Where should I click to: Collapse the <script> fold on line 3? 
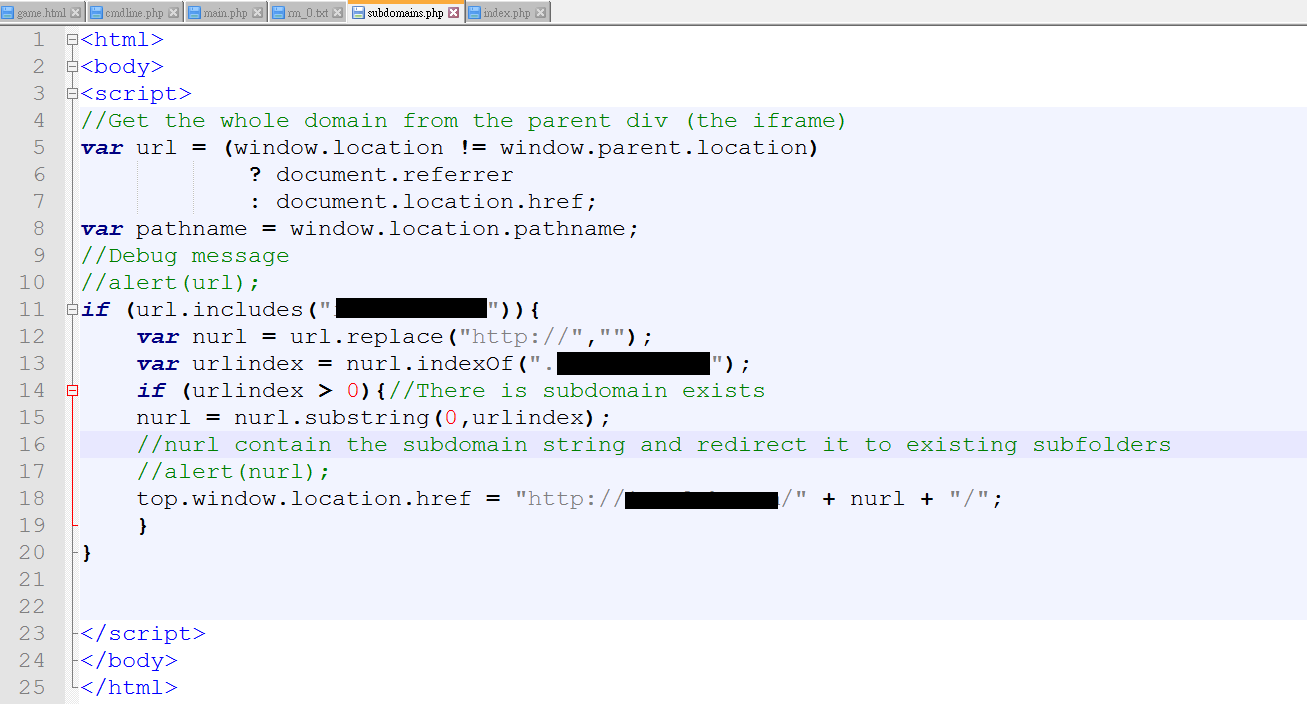[x=72, y=94]
